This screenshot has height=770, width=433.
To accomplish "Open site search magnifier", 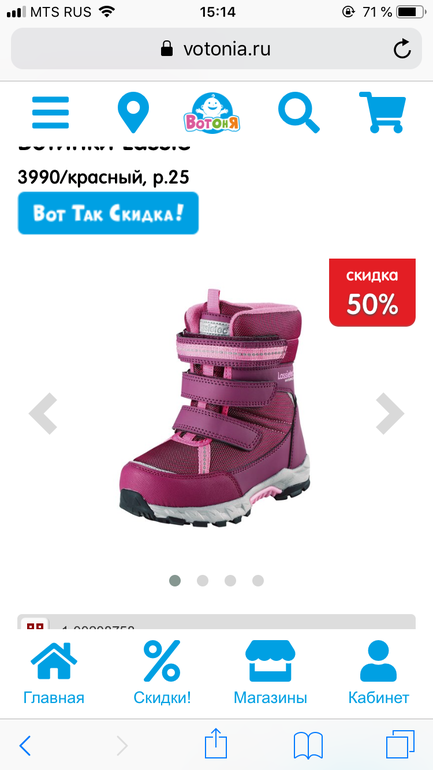I will [x=298, y=112].
